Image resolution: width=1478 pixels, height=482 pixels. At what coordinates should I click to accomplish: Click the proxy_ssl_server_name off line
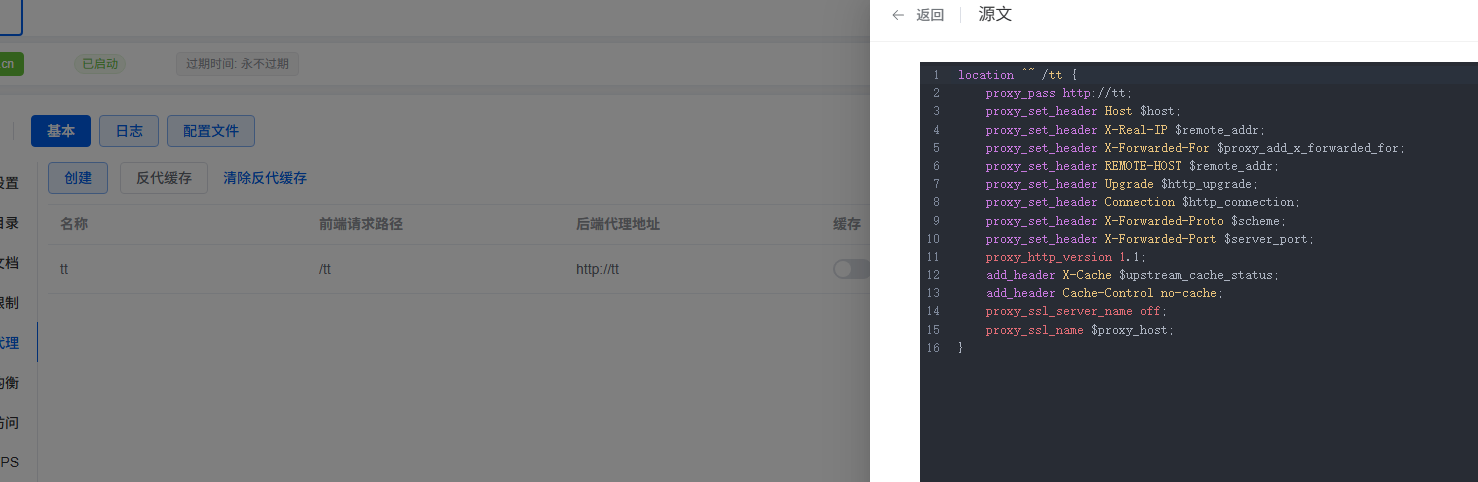click(x=1076, y=311)
